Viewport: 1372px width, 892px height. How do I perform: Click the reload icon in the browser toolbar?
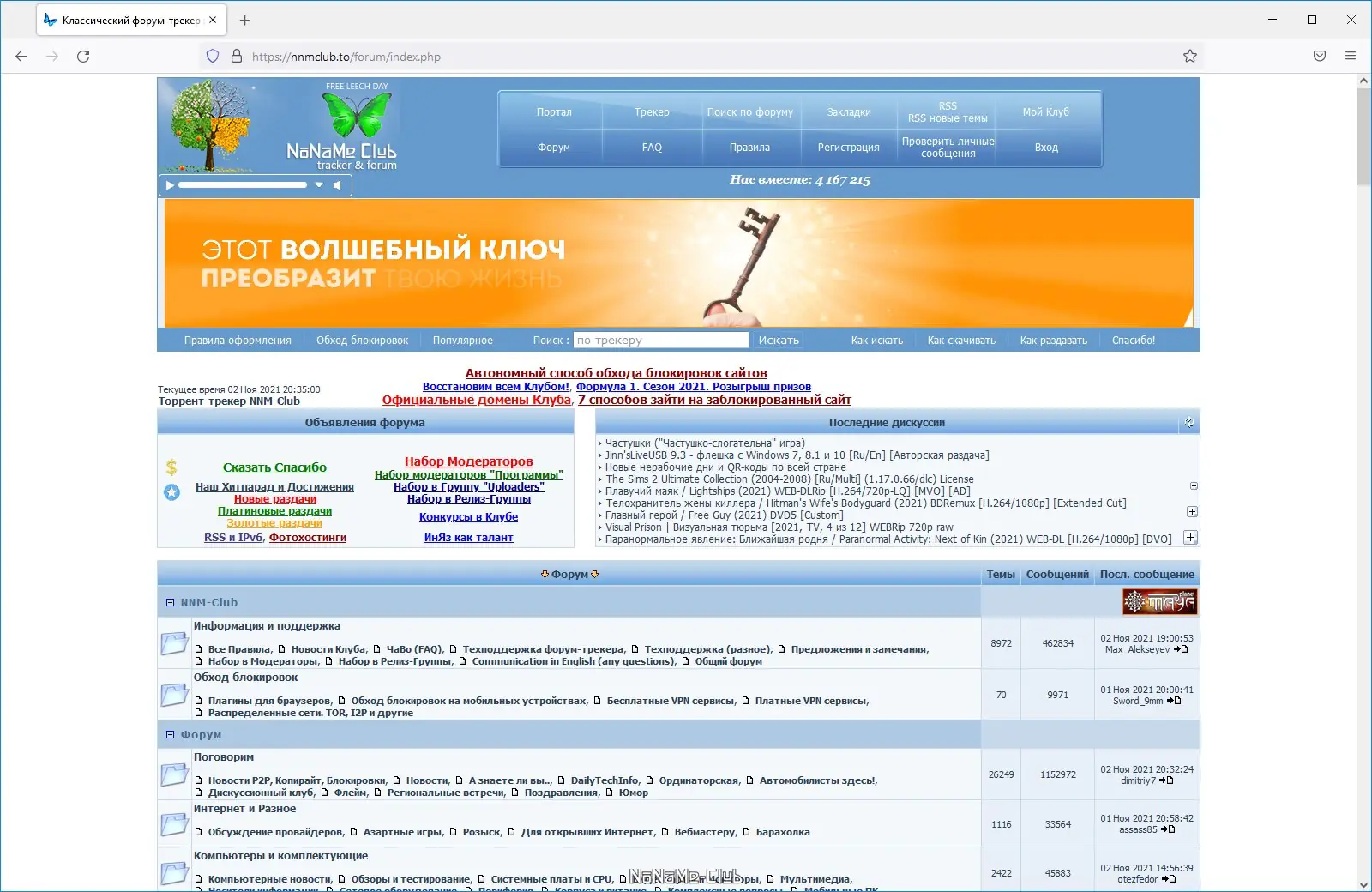(x=83, y=56)
